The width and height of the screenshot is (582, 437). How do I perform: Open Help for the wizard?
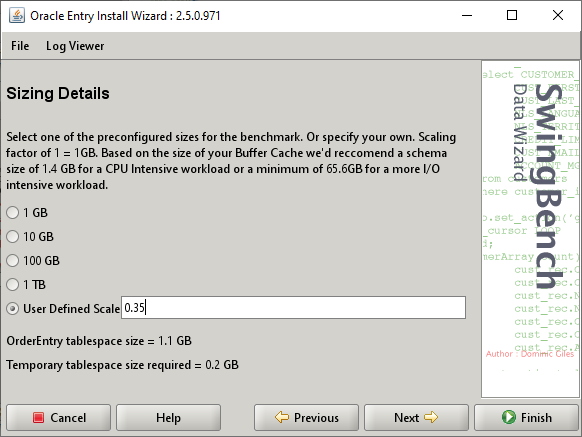coord(169,418)
